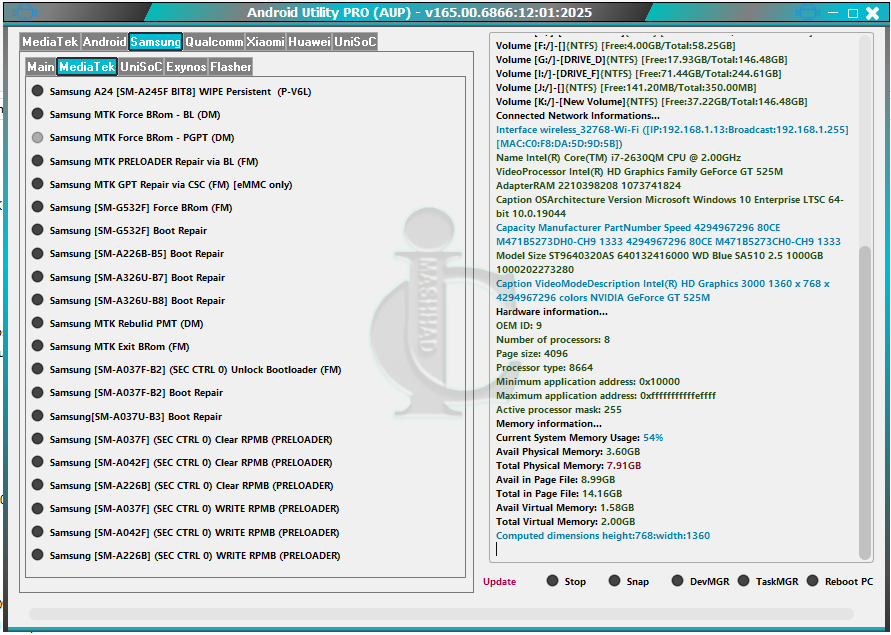Click the Reboot PC button
This screenshot has height=635, width=891.
tap(839, 582)
